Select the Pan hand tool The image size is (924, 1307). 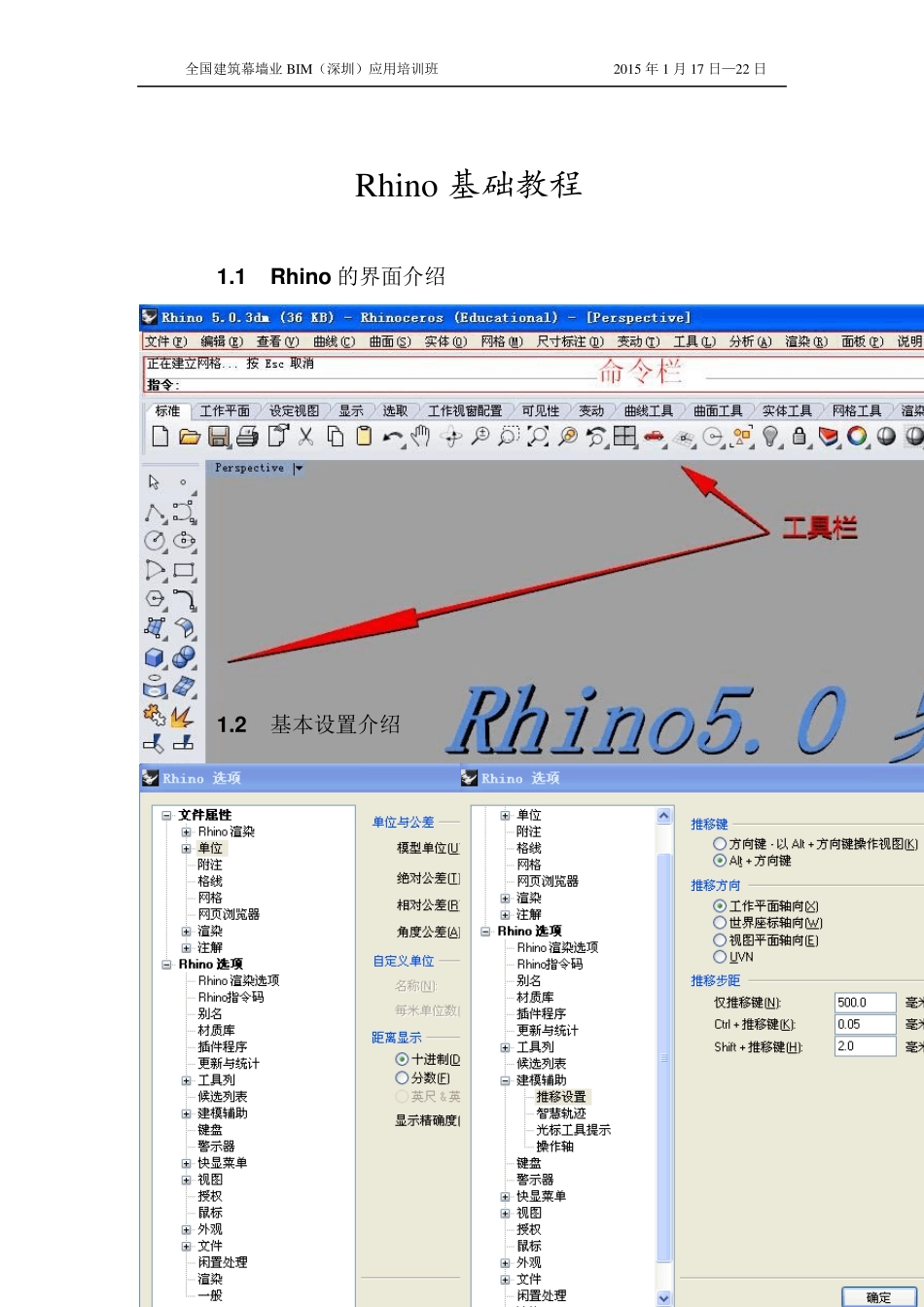click(x=420, y=438)
